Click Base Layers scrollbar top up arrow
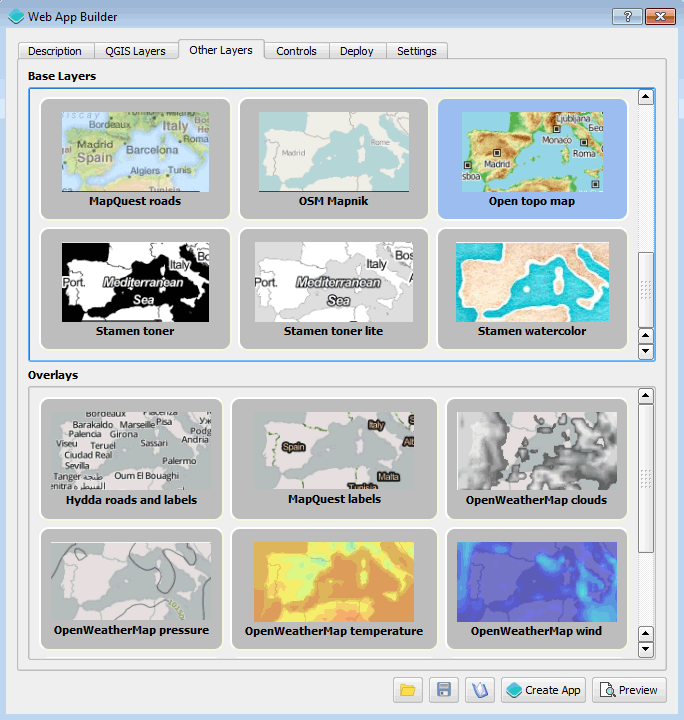 coord(646,97)
